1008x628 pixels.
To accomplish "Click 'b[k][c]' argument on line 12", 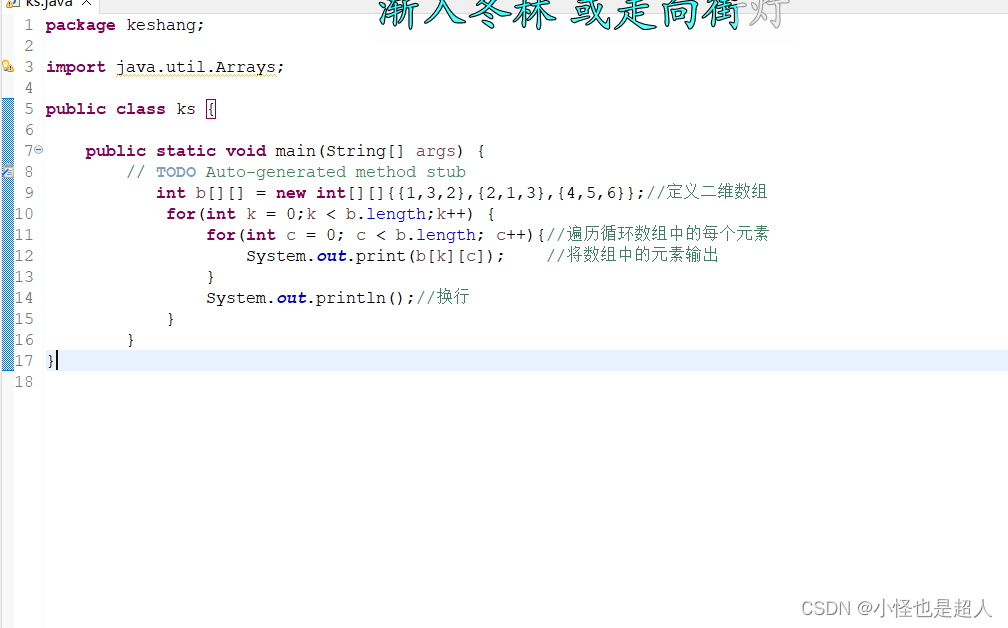I will [449, 256].
